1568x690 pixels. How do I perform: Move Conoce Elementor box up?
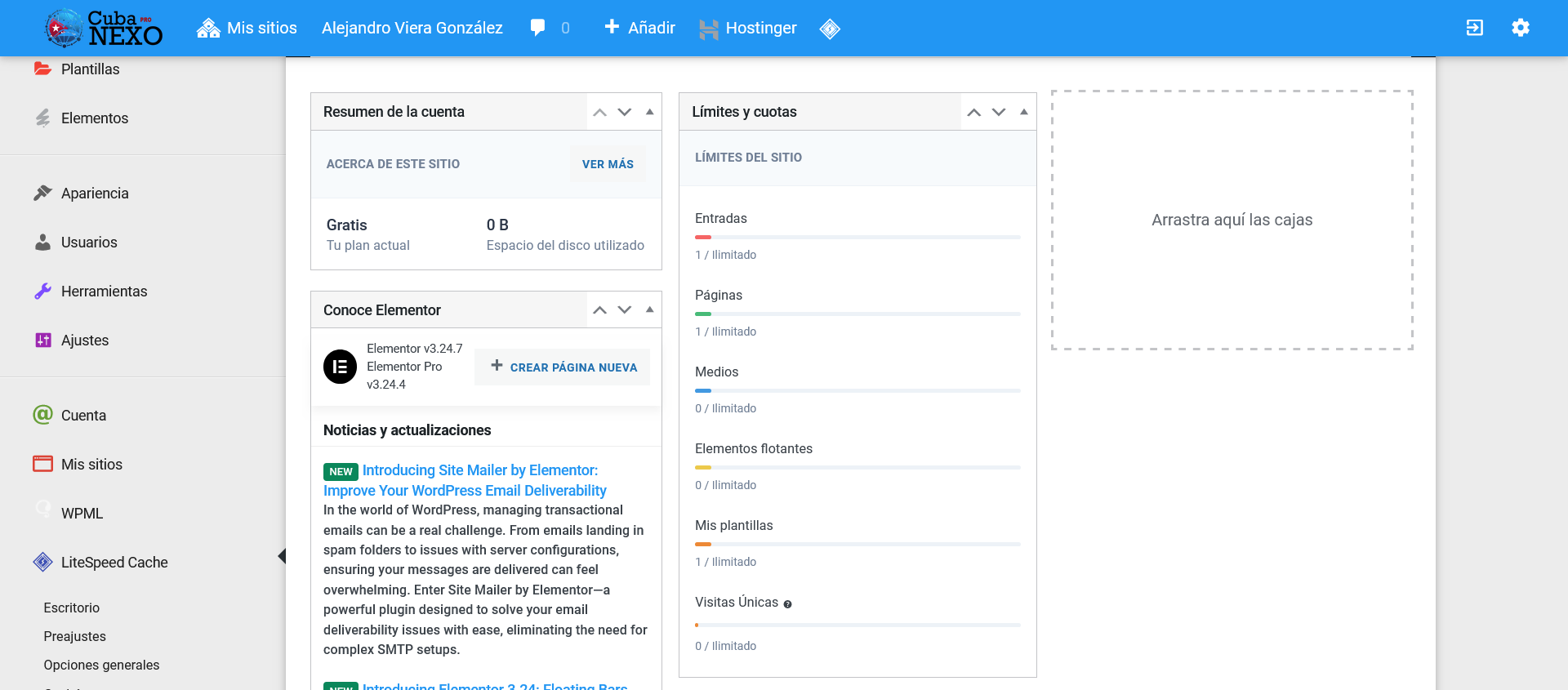[599, 309]
